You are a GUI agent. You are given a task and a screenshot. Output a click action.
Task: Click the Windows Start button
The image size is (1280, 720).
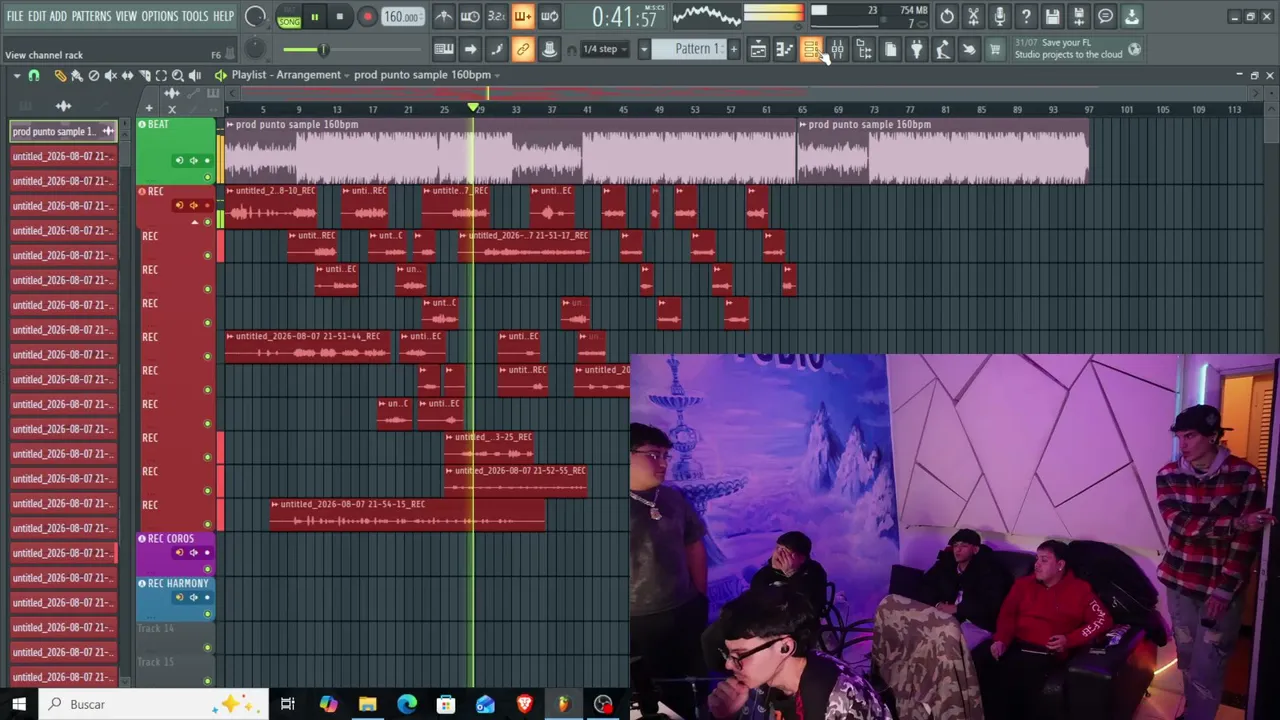[19, 704]
